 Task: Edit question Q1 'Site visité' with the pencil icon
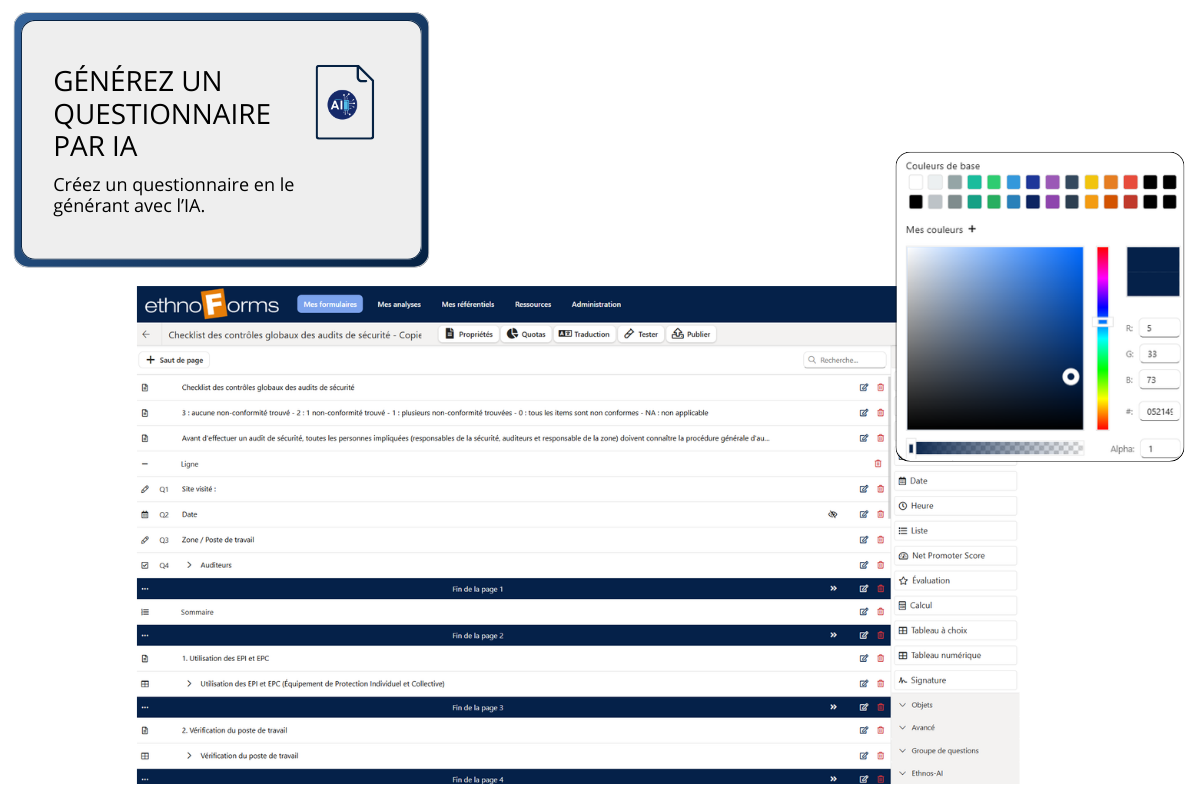click(863, 489)
